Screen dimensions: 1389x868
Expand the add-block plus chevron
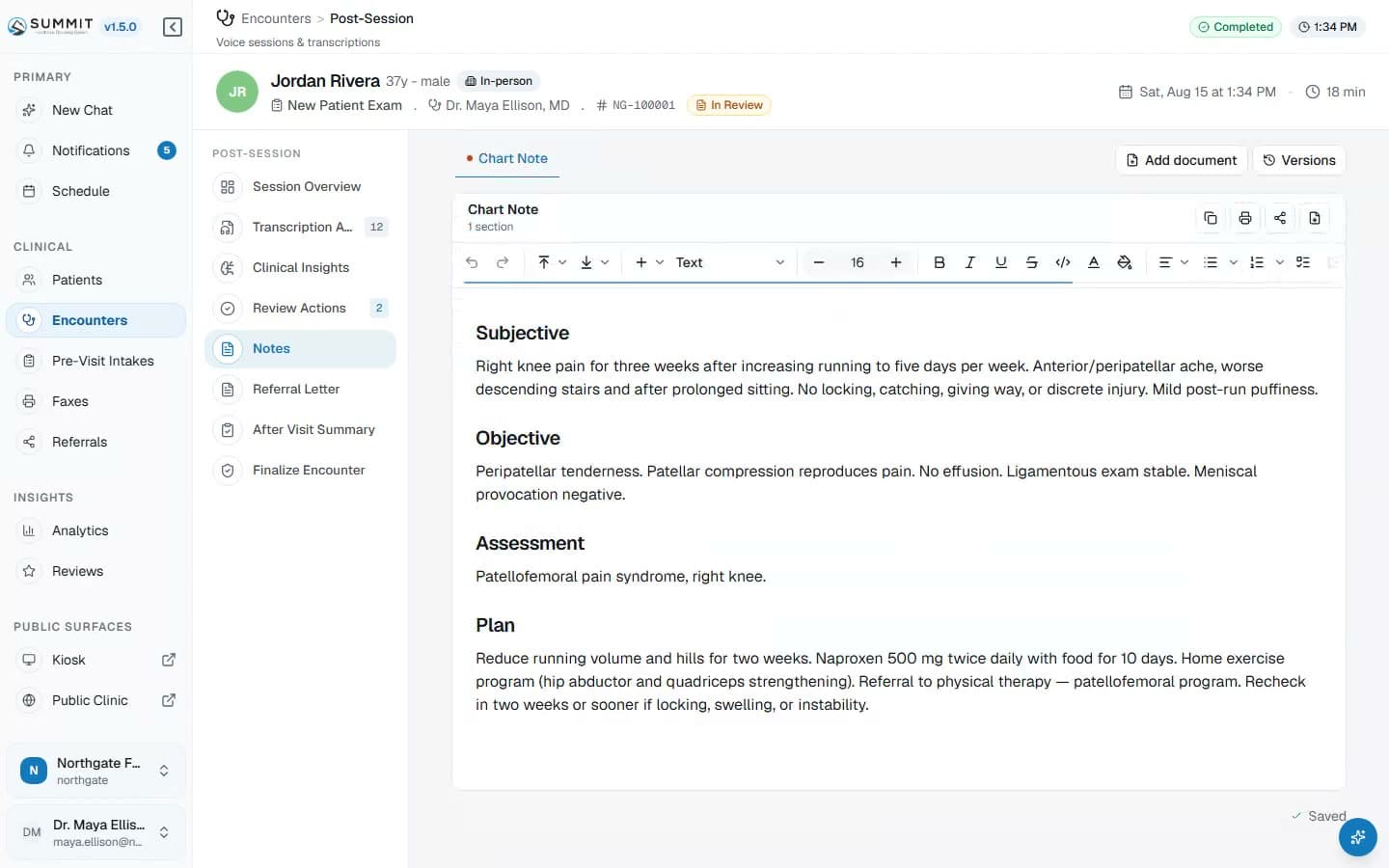660,262
